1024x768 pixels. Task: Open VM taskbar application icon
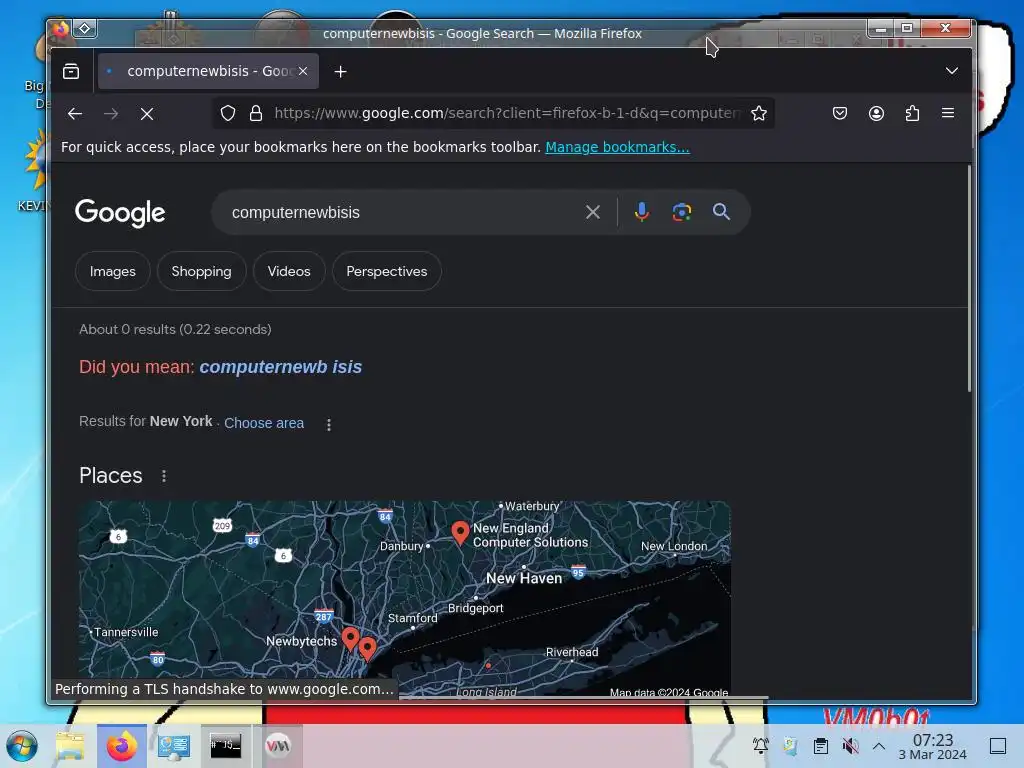(278, 745)
